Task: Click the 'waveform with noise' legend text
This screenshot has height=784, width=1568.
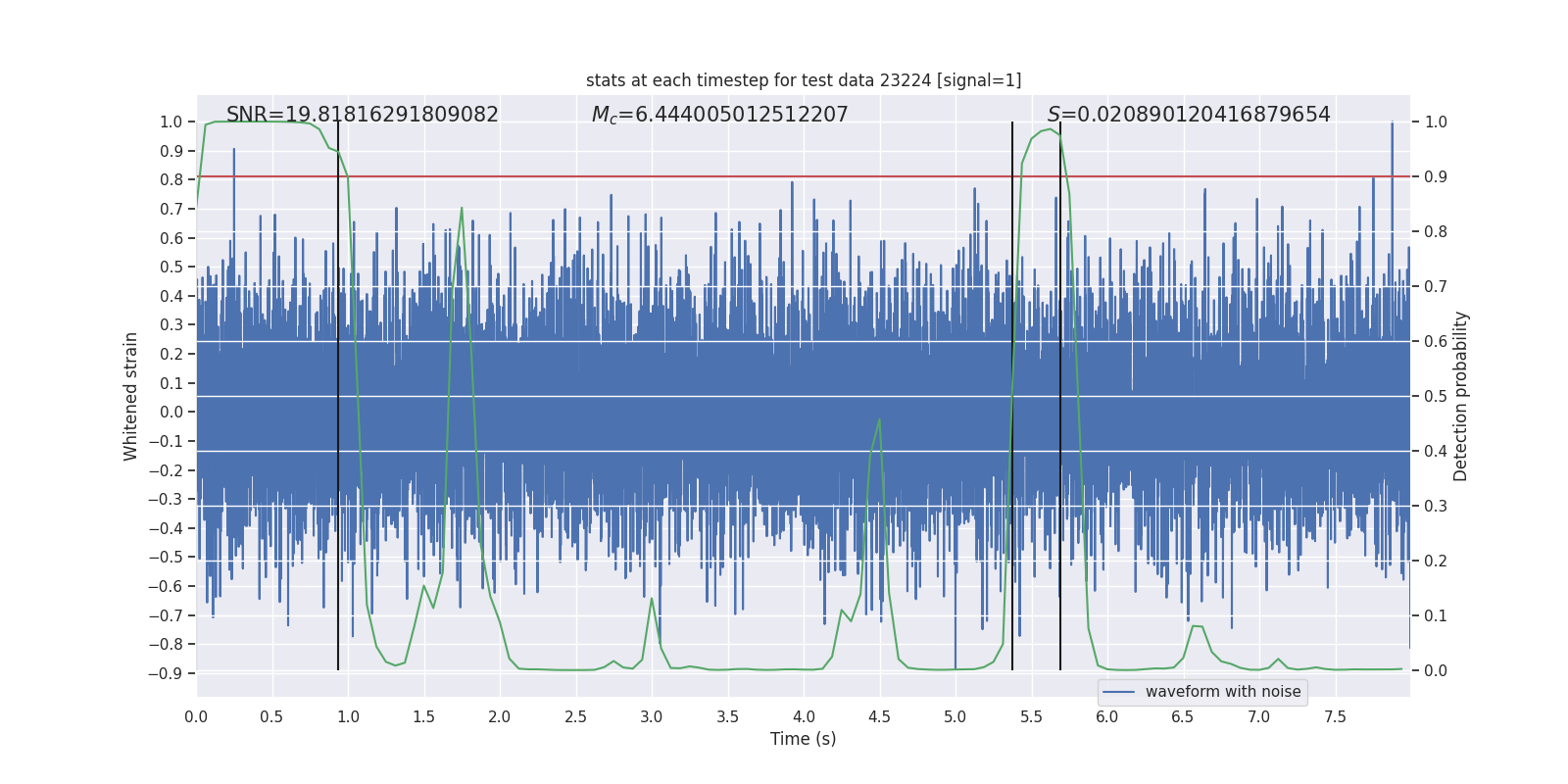Action: click(x=1223, y=692)
